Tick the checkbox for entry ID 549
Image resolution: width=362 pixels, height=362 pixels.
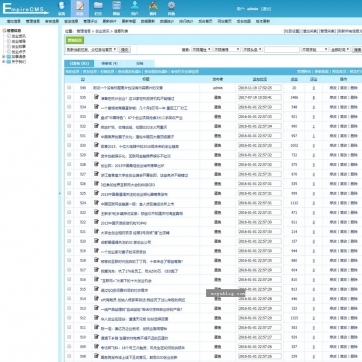tap(69, 88)
